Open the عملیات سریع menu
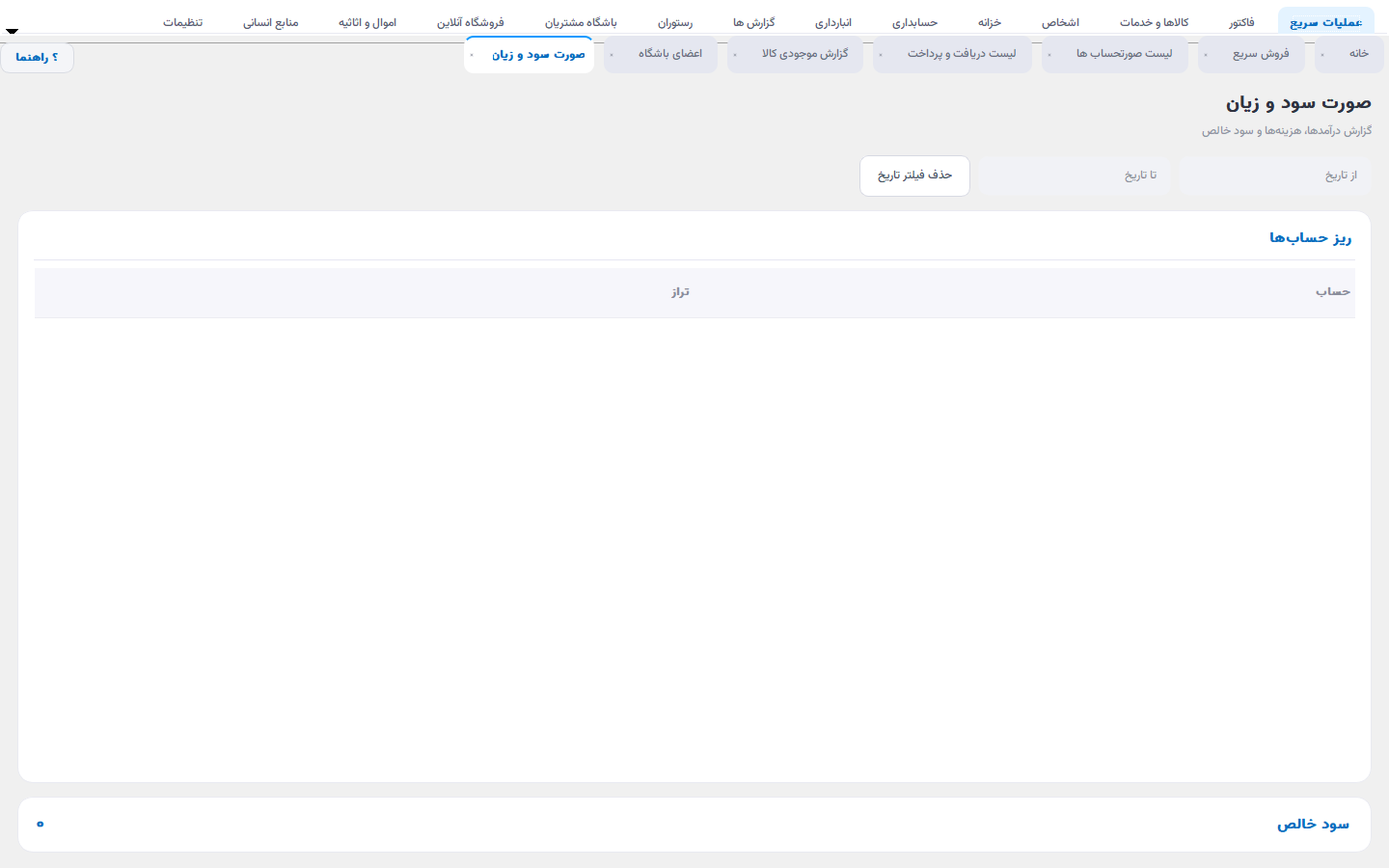Viewport: 1389px width, 868px height. click(1326, 22)
